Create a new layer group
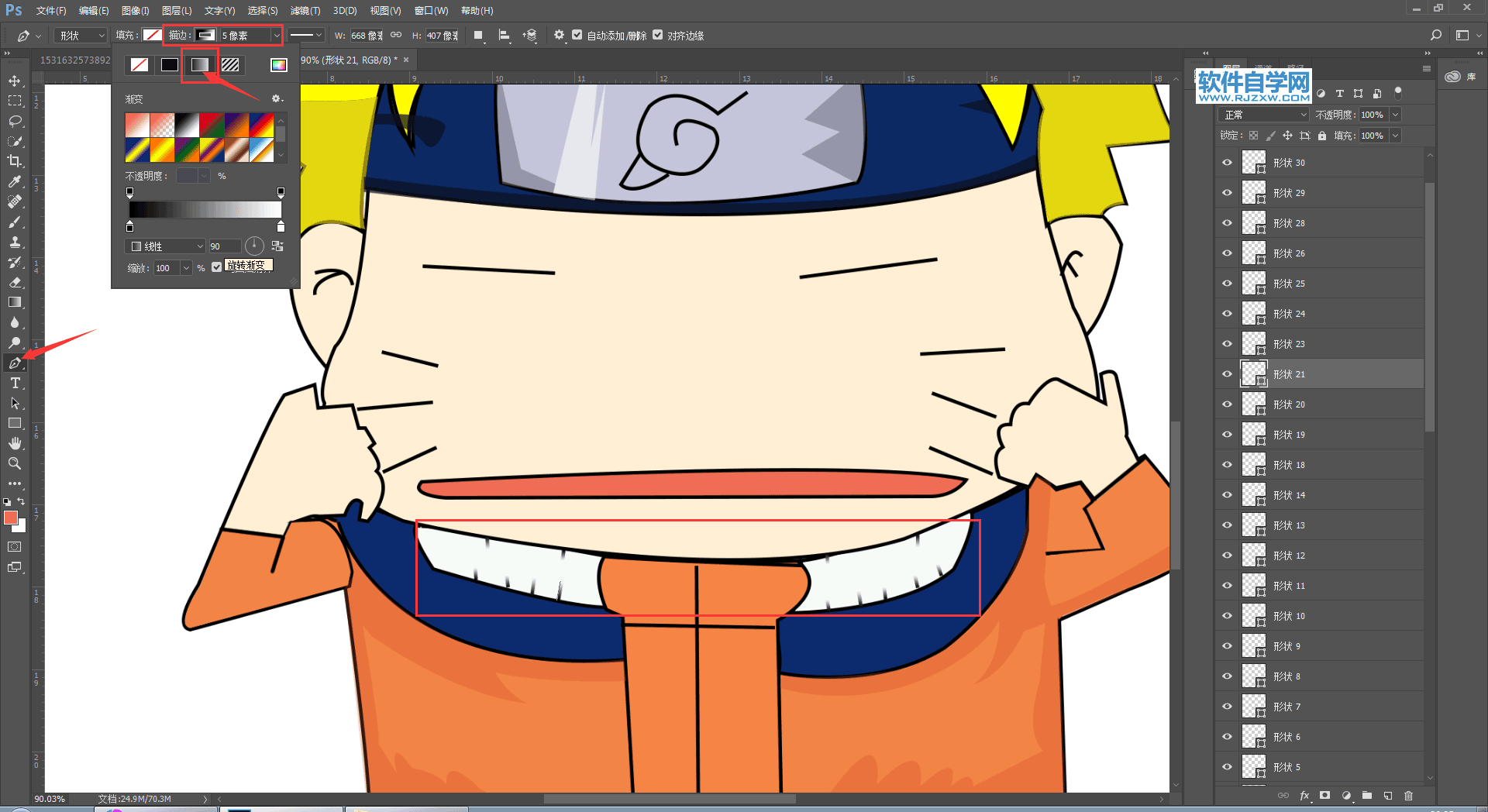 pos(1367,796)
